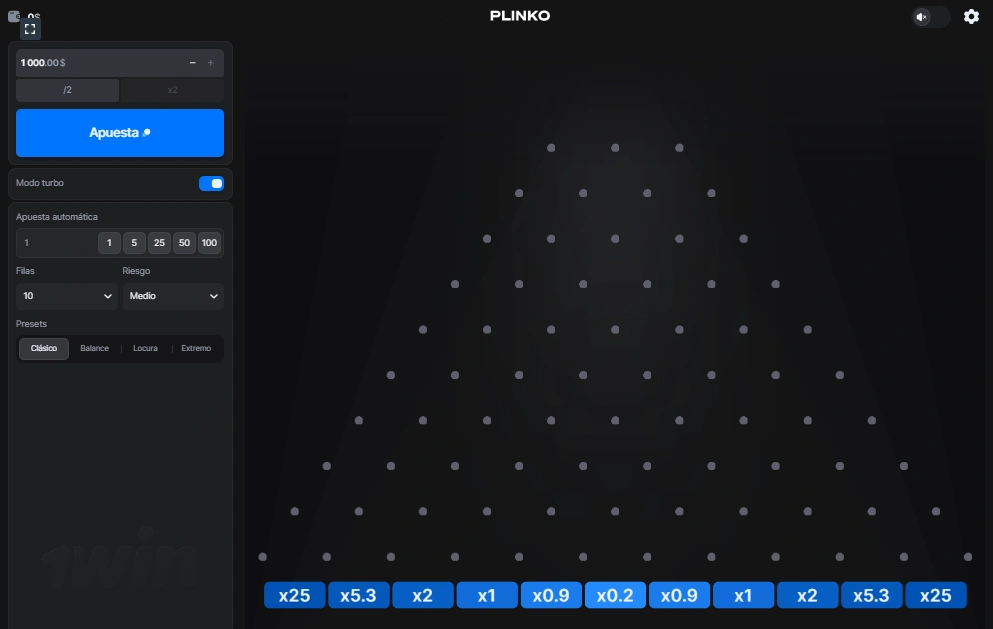Toggle Modo turbo off

pyautogui.click(x=211, y=183)
